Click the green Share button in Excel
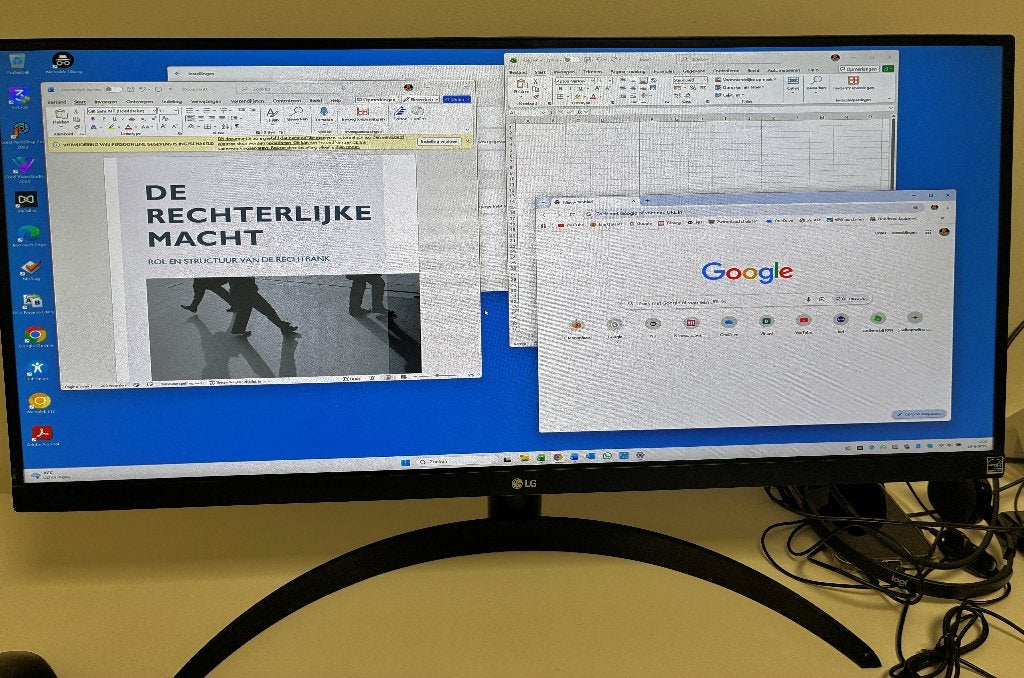Image resolution: width=1024 pixels, height=678 pixels. (888, 68)
